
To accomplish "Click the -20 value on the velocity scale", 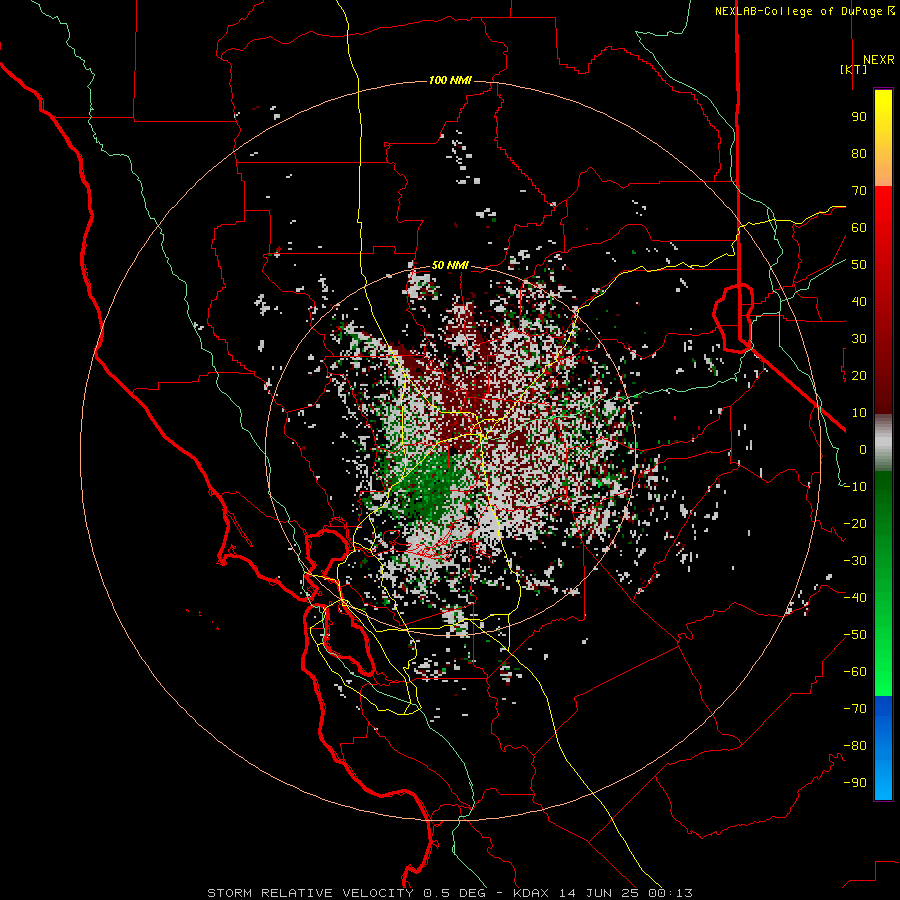I will point(855,523).
